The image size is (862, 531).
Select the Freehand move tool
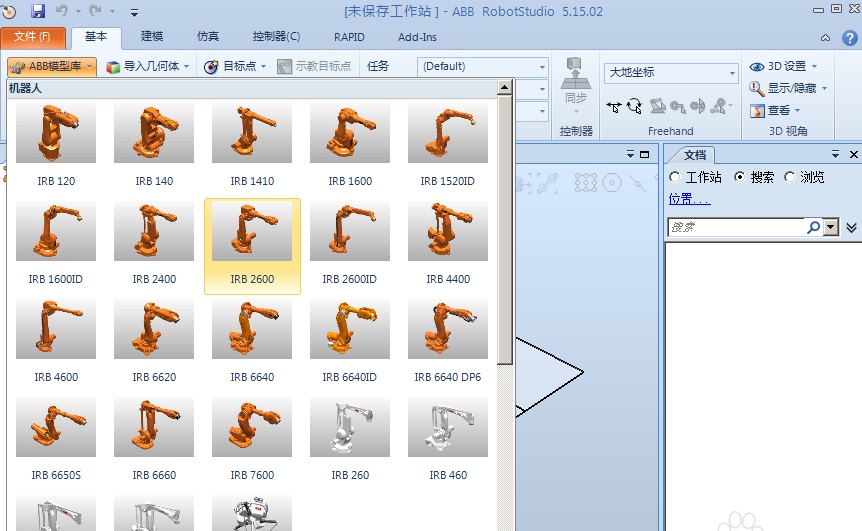[614, 106]
